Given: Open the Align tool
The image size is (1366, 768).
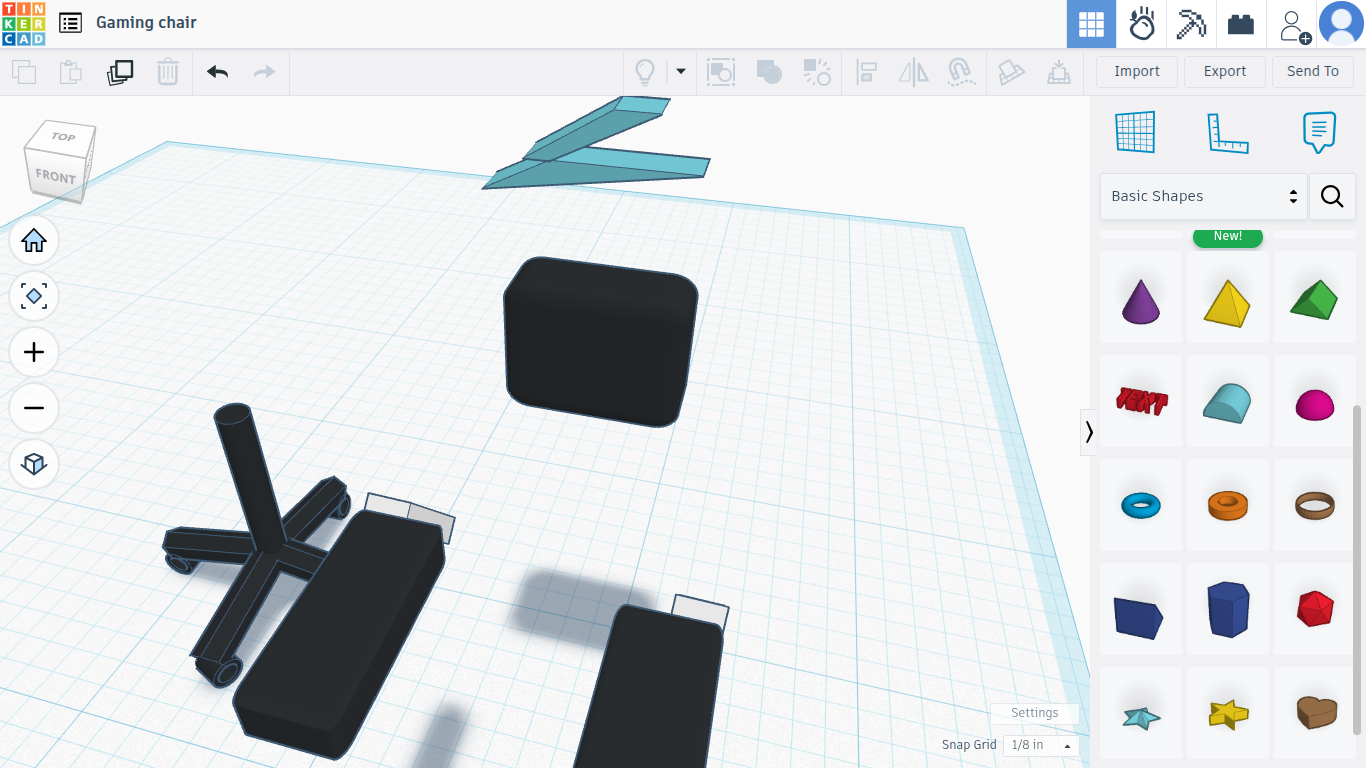Looking at the screenshot, I should pyautogui.click(x=866, y=72).
